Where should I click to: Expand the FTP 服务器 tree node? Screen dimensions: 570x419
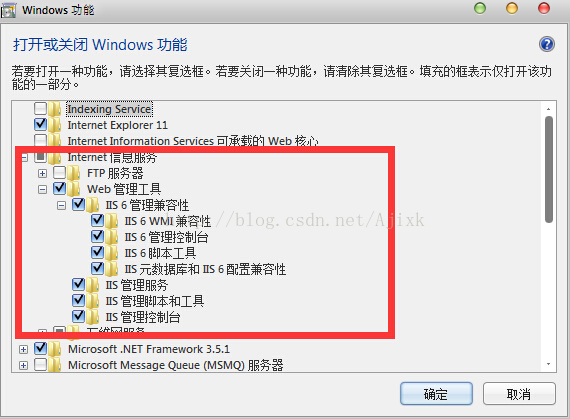tap(43, 173)
